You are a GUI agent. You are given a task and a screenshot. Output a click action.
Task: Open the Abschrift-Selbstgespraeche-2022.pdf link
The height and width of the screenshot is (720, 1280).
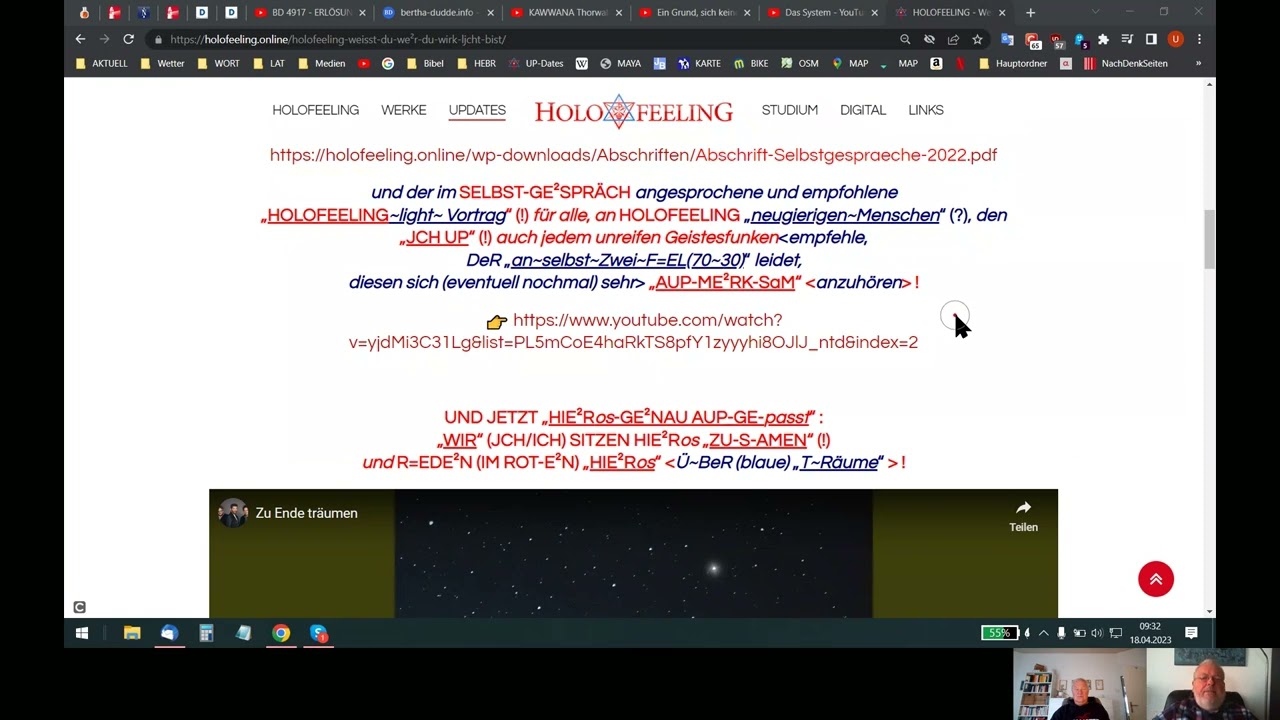click(x=633, y=155)
